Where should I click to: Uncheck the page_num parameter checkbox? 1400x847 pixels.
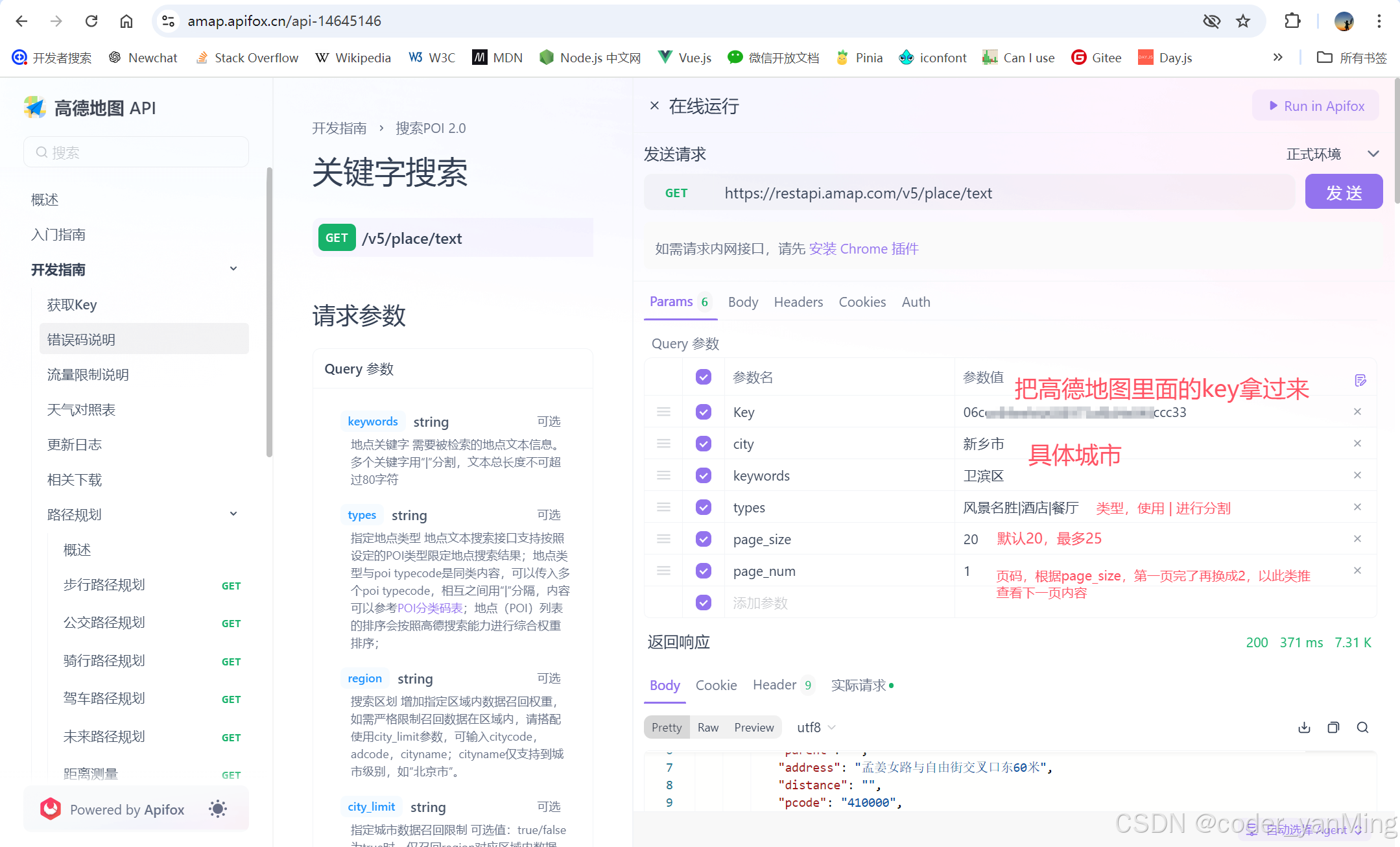(x=704, y=571)
